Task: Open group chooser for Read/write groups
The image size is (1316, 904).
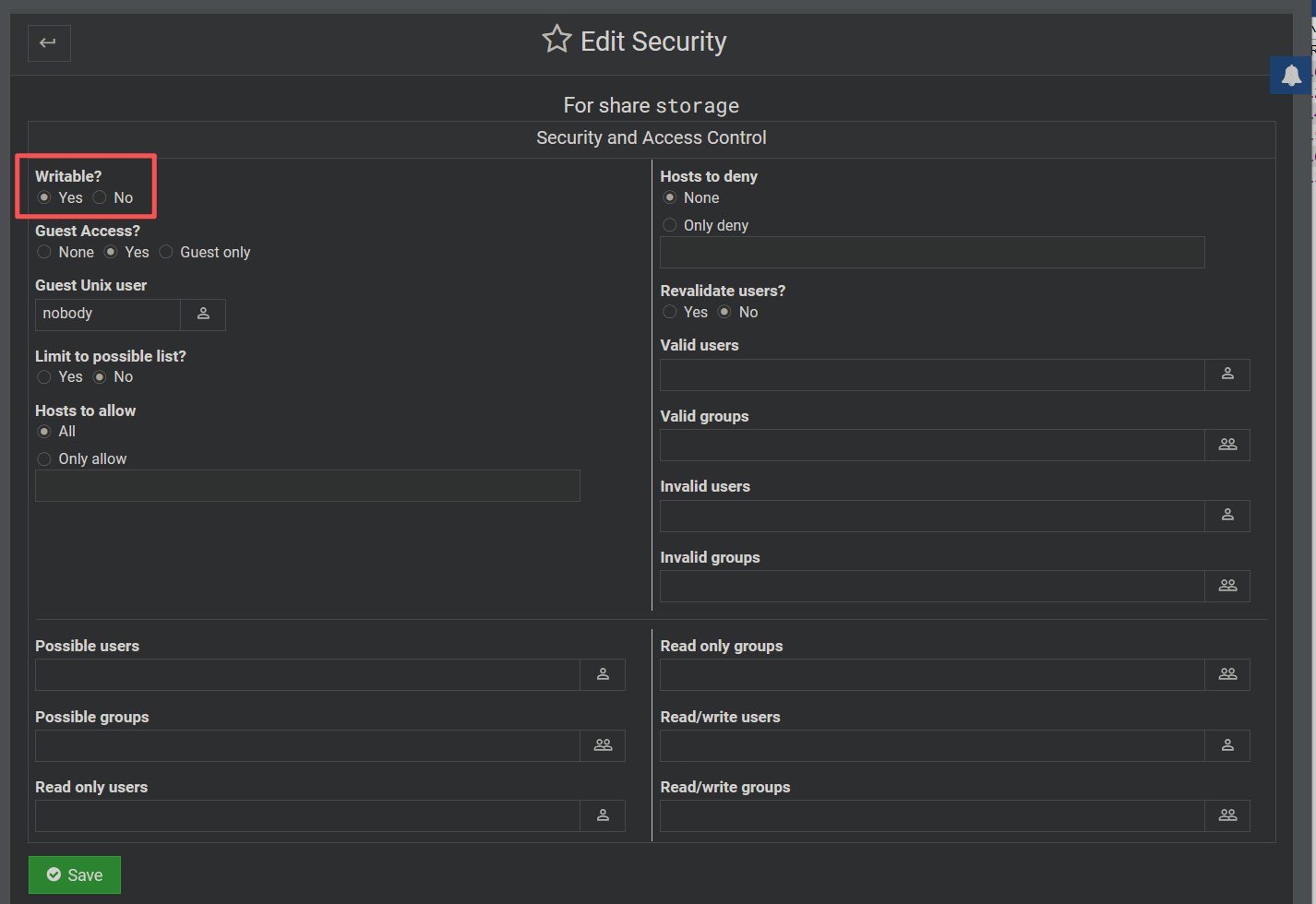Action: pos(1227,815)
